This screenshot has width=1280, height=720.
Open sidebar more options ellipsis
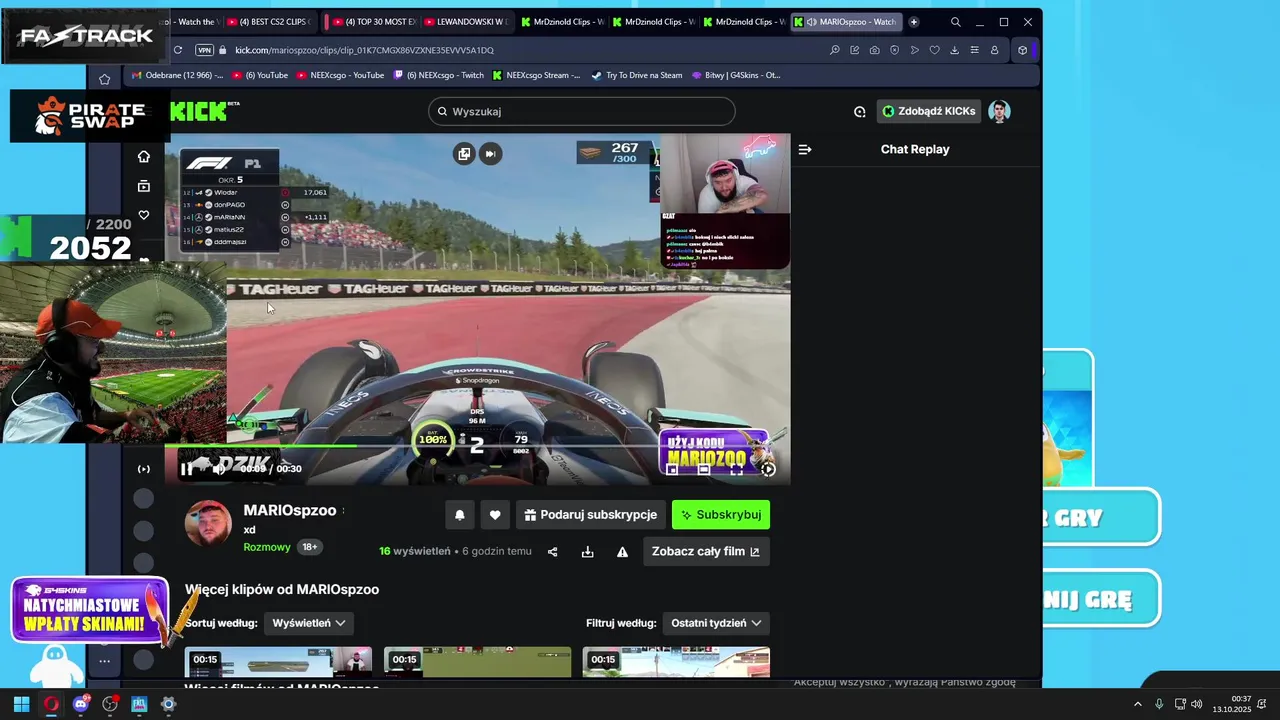pyautogui.click(x=104, y=661)
